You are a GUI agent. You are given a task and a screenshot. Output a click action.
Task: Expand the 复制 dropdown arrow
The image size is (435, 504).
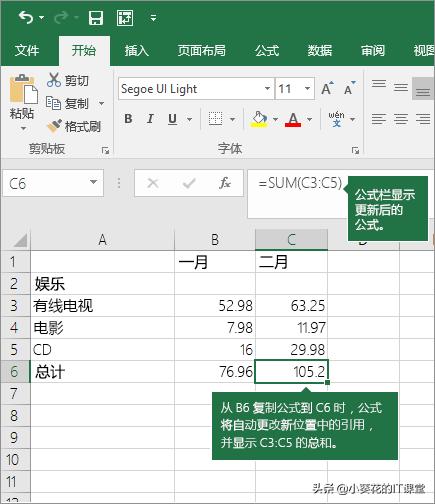tap(101, 104)
